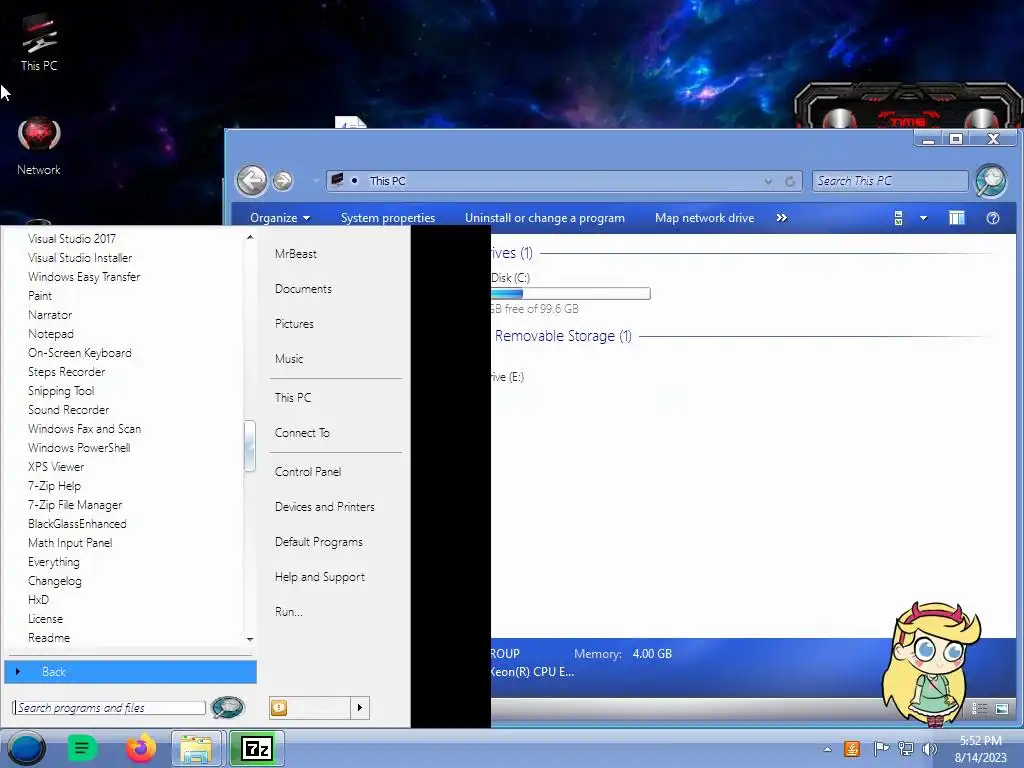
Task: Open Notepad from programs list
Action: pyautogui.click(x=51, y=334)
